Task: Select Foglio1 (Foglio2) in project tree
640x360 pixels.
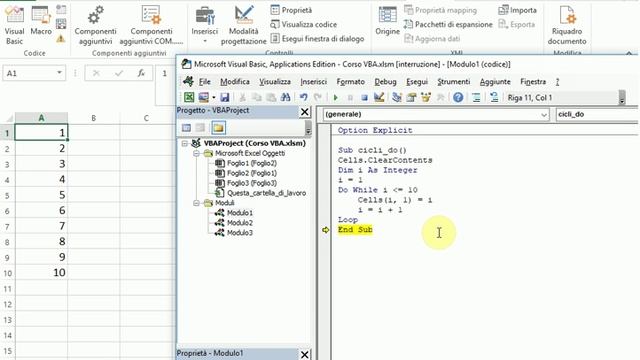Action: point(252,163)
